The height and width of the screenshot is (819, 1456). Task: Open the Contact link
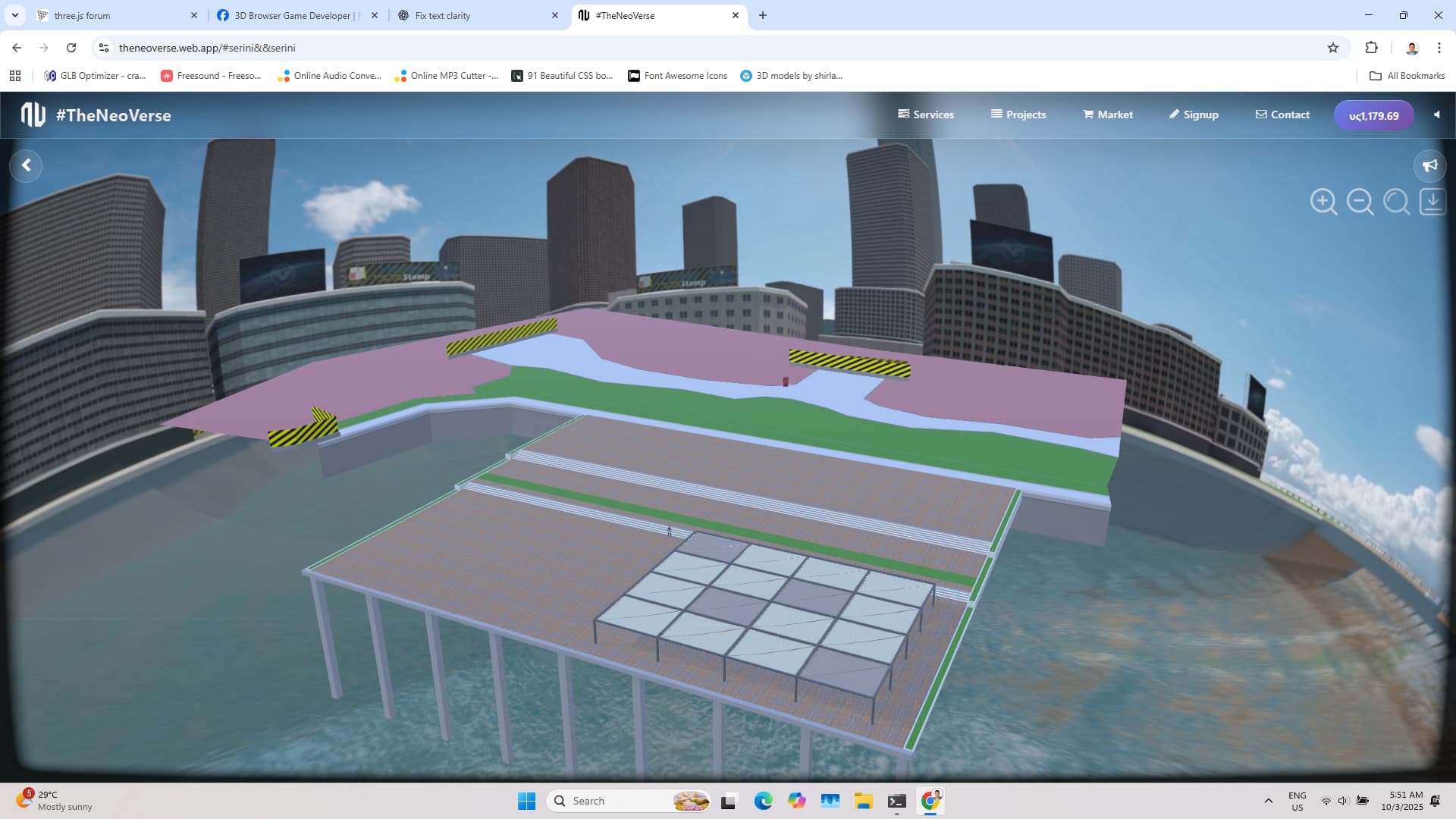(1282, 115)
